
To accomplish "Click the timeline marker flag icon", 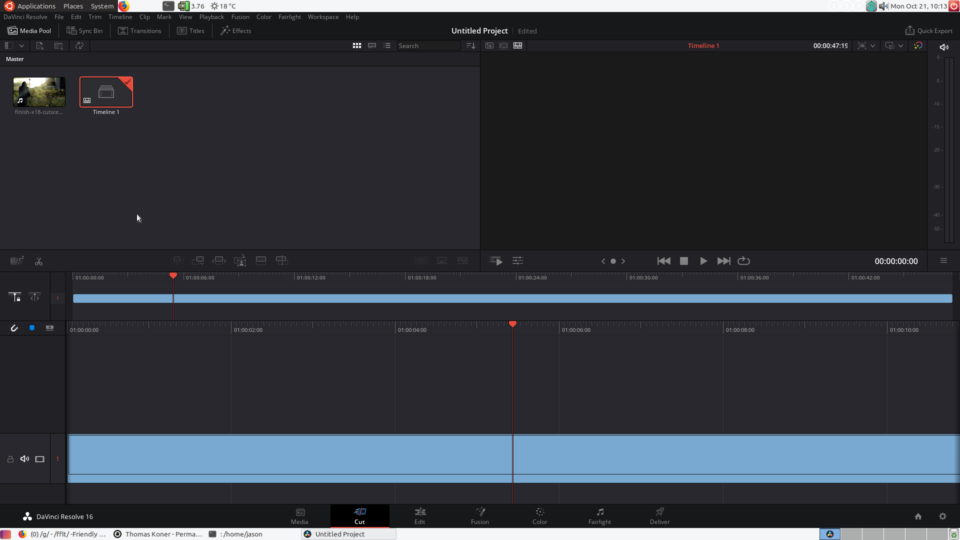I will tap(32, 328).
